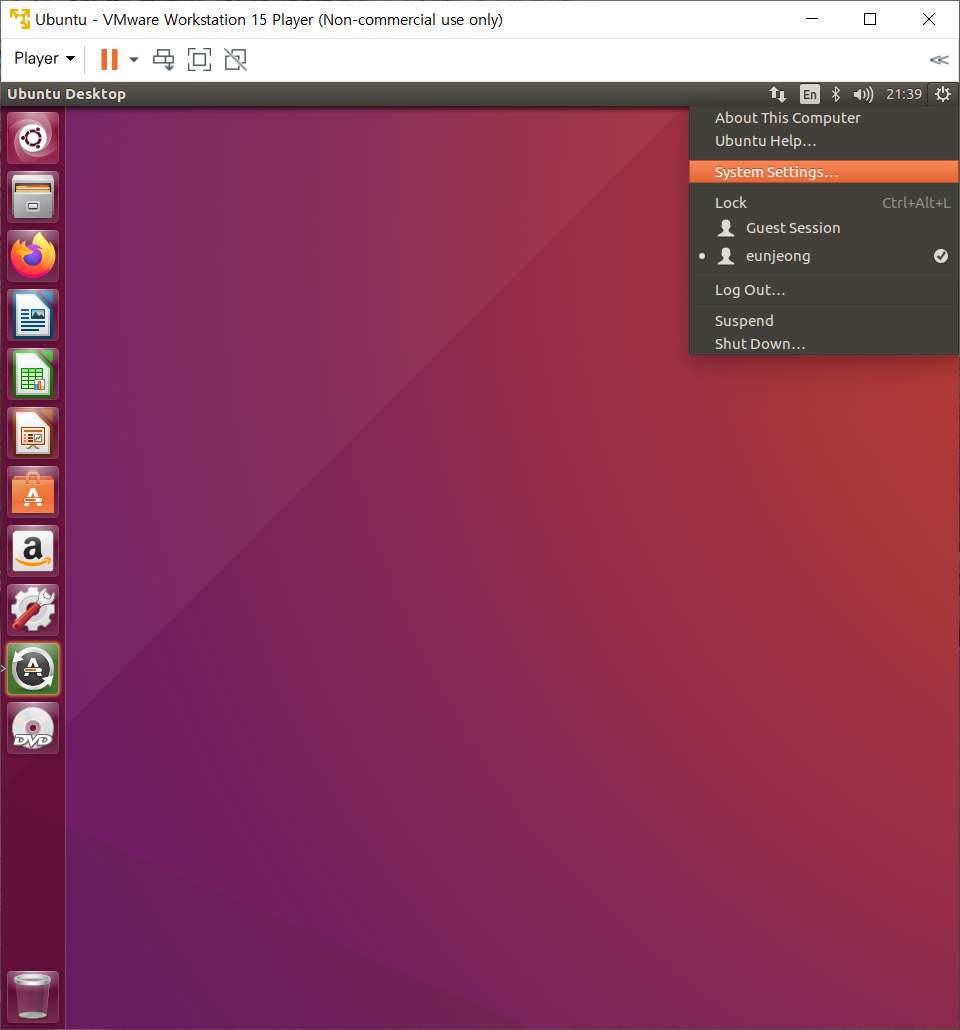Image resolution: width=960 pixels, height=1030 pixels.
Task: Open LibreOffice Writer
Action: (33, 315)
